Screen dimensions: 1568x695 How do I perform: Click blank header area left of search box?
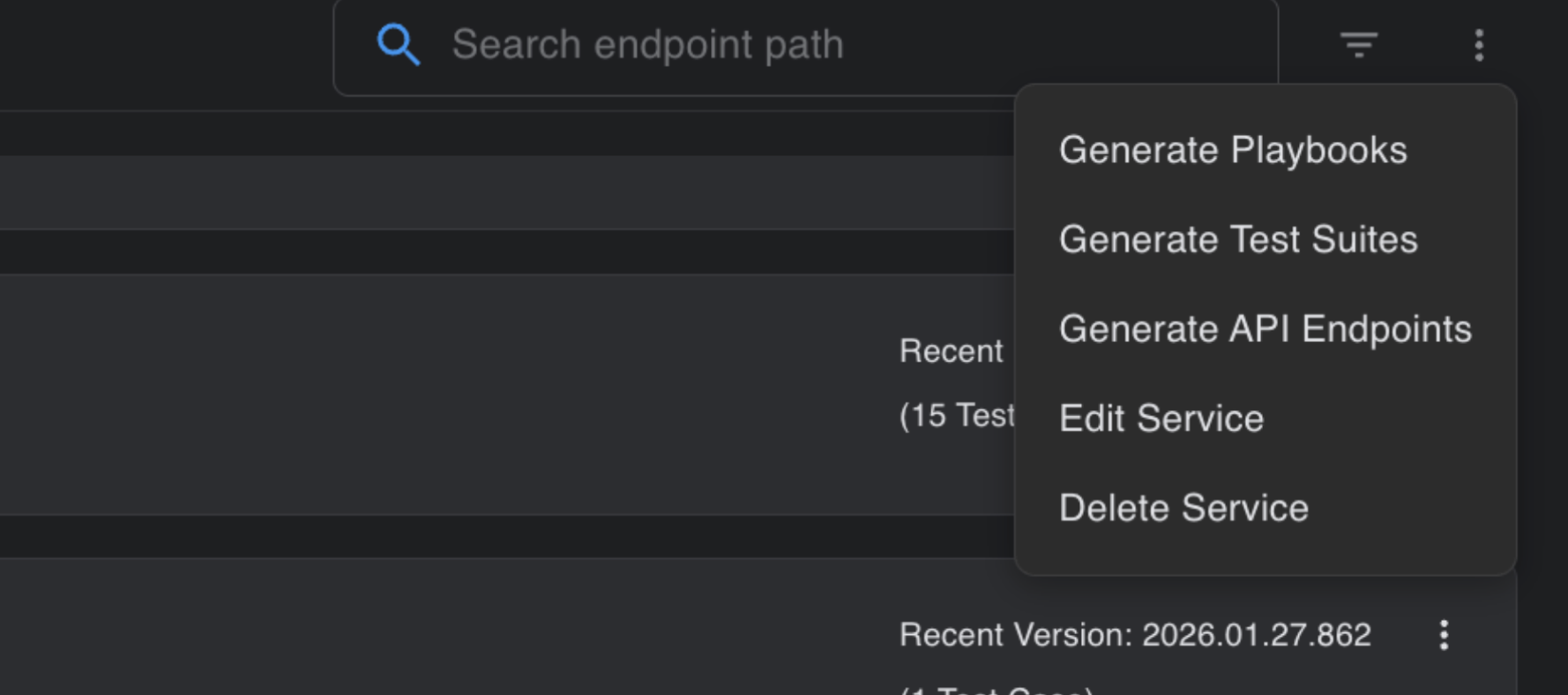159,49
